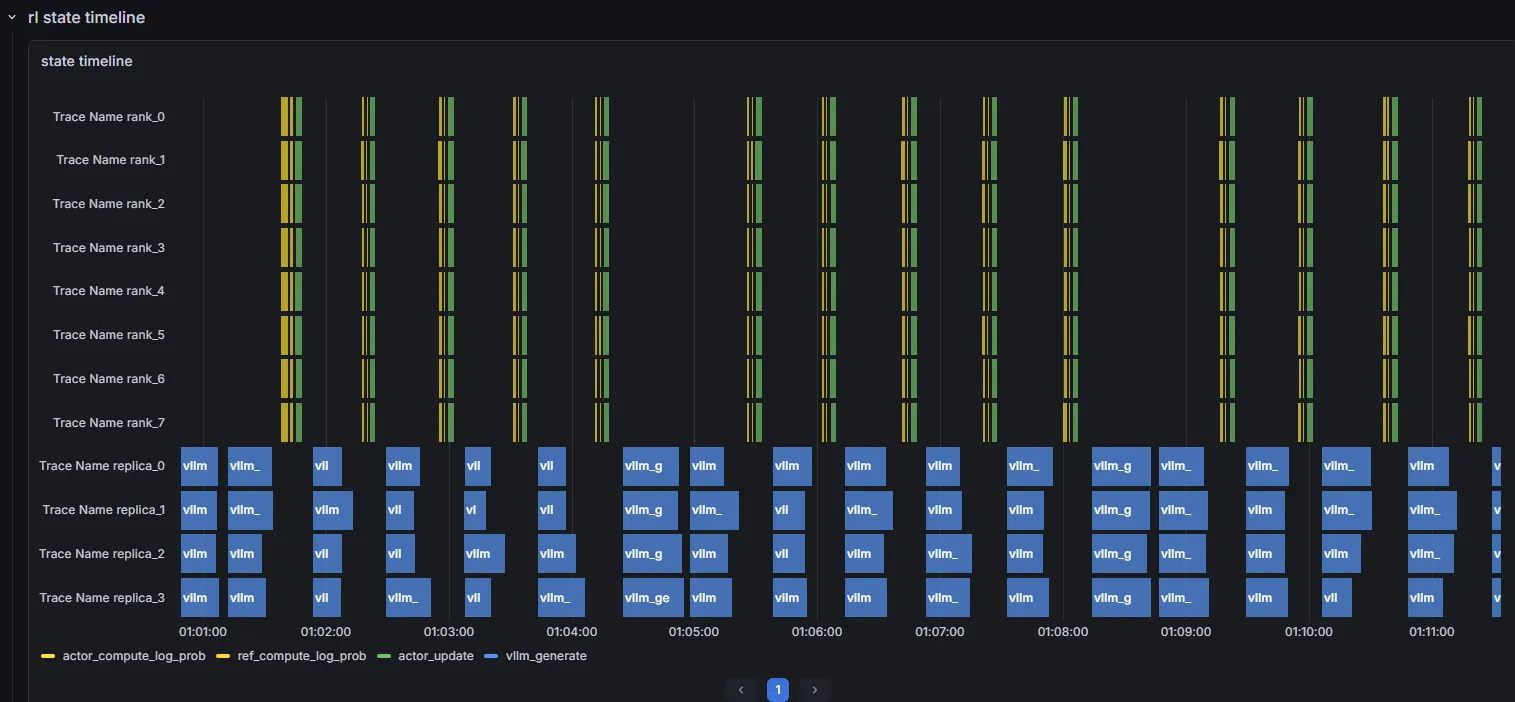Screen dimensions: 1515x702
Task: Click the rl state timeline row title
Action: 86,17
